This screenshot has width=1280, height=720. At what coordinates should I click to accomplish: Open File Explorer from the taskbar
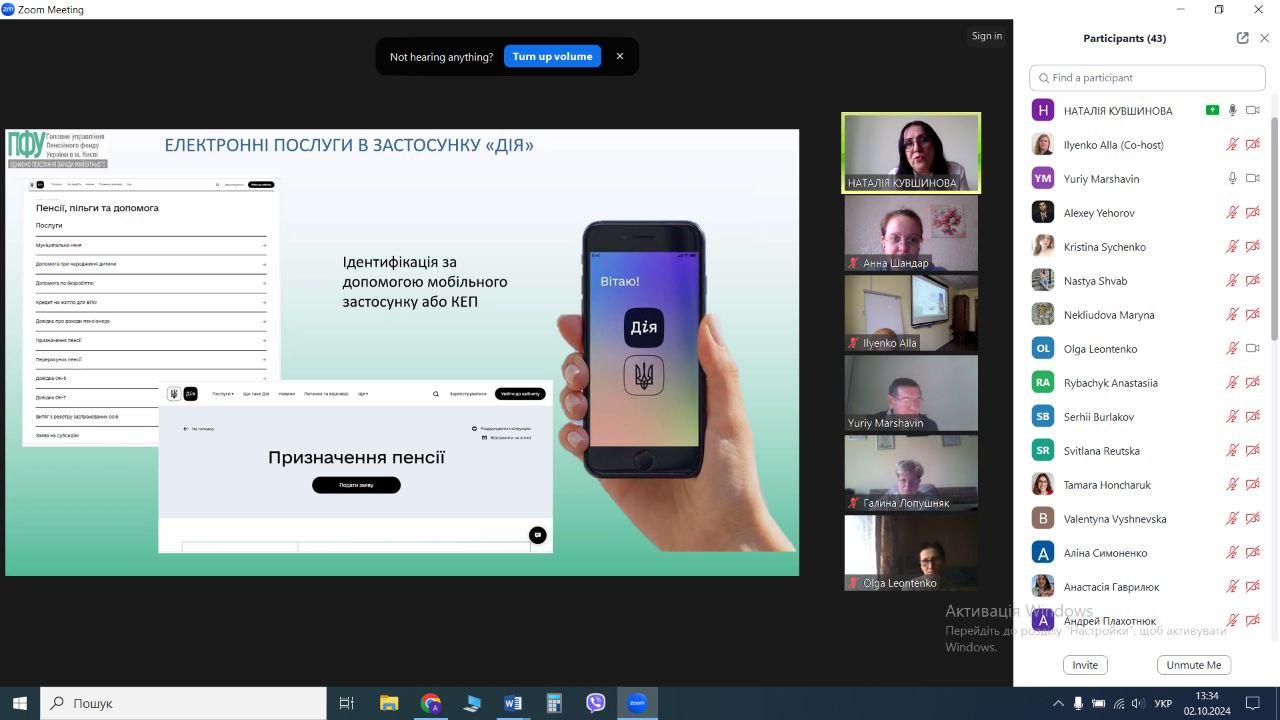click(x=389, y=703)
